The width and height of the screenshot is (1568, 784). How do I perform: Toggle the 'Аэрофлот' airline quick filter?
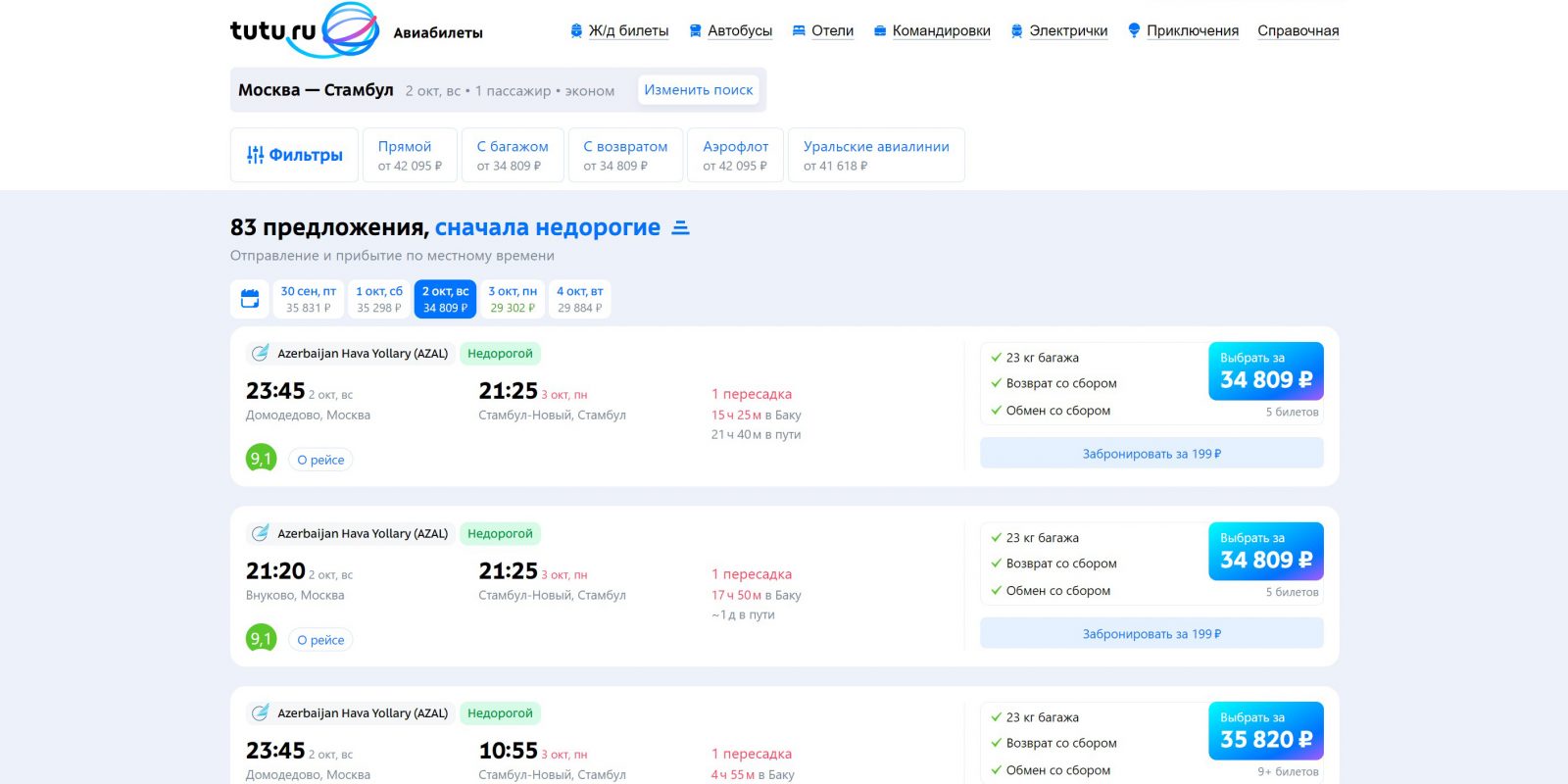coord(735,155)
